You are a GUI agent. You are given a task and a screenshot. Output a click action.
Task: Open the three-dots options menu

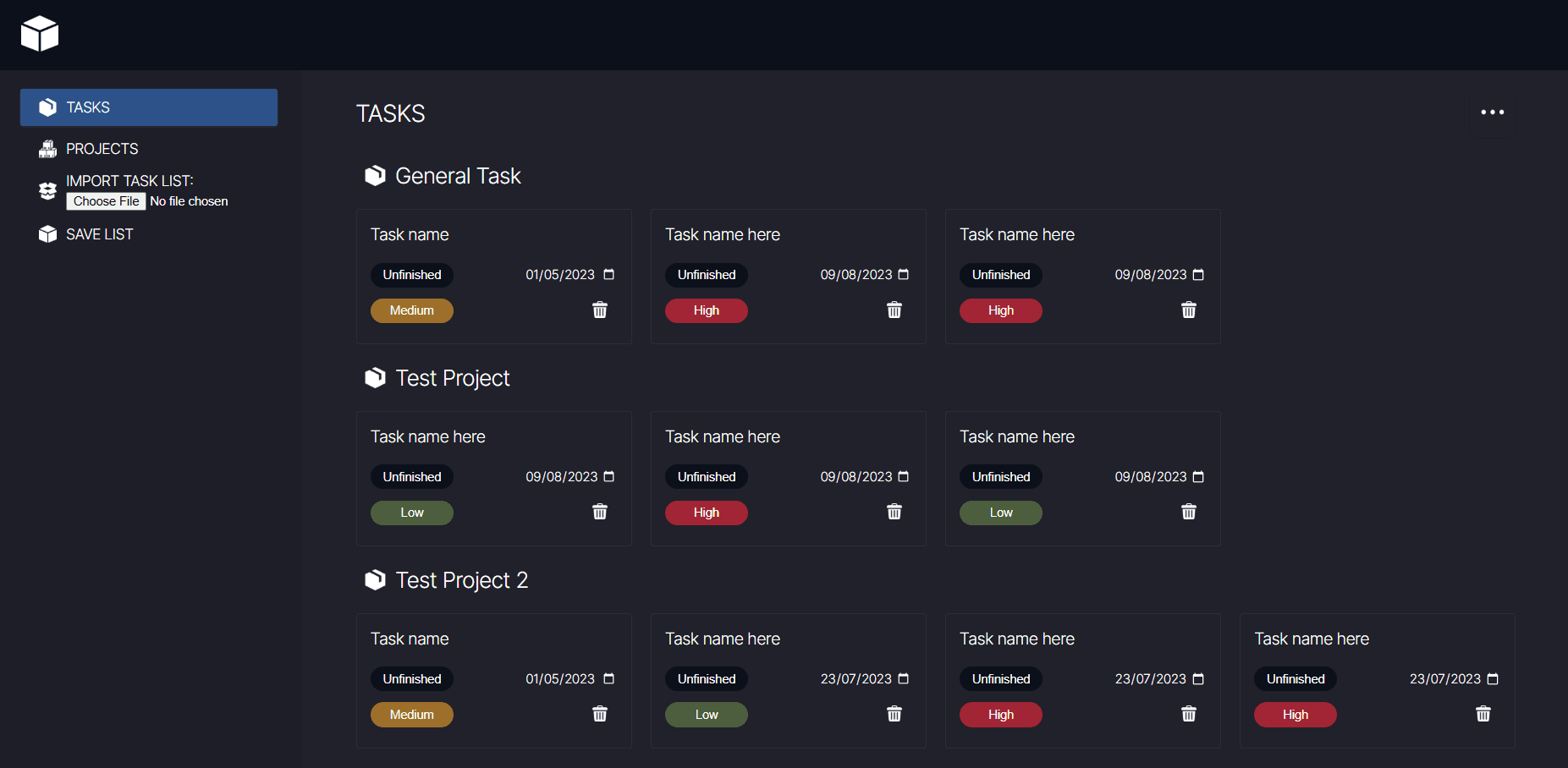click(x=1493, y=112)
